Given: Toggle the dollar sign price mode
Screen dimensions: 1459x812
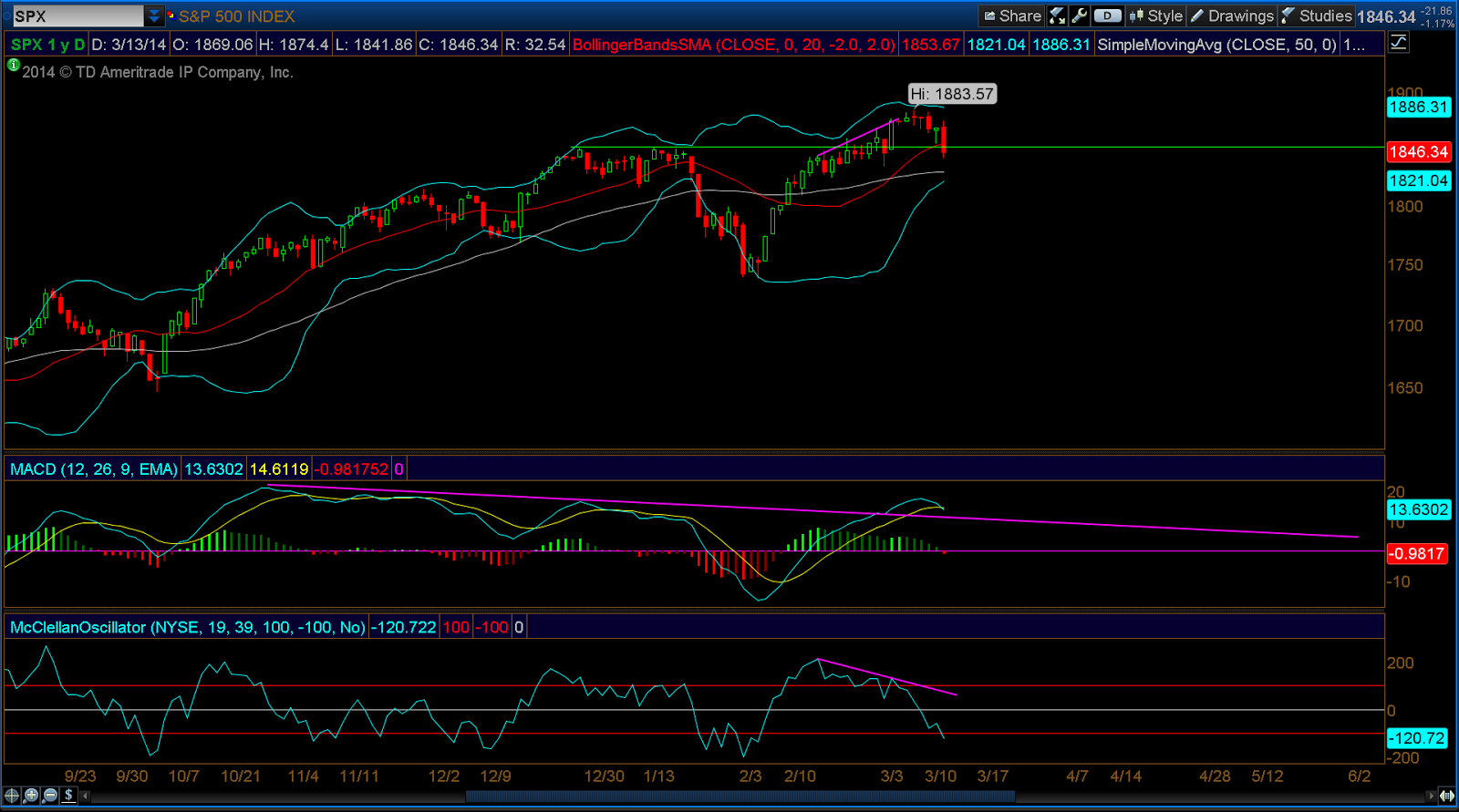Looking at the screenshot, I should tap(68, 796).
